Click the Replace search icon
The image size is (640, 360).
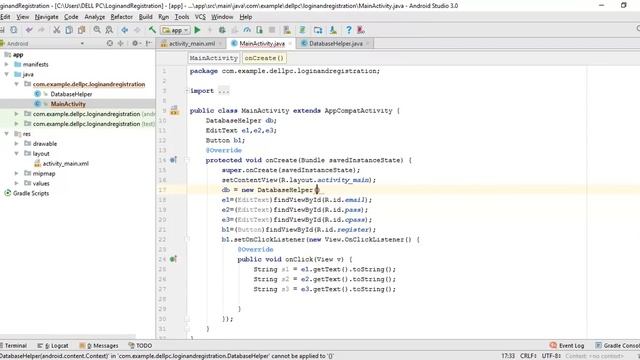click(x=109, y=30)
